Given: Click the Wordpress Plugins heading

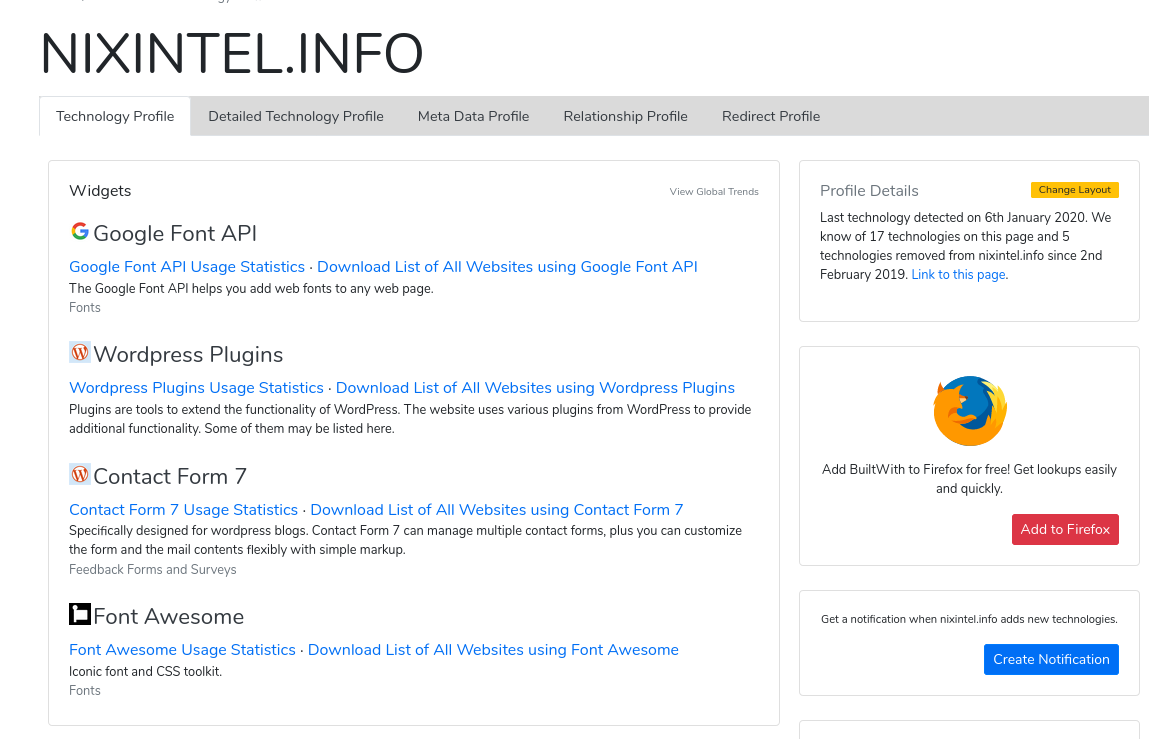Looking at the screenshot, I should tap(188, 354).
